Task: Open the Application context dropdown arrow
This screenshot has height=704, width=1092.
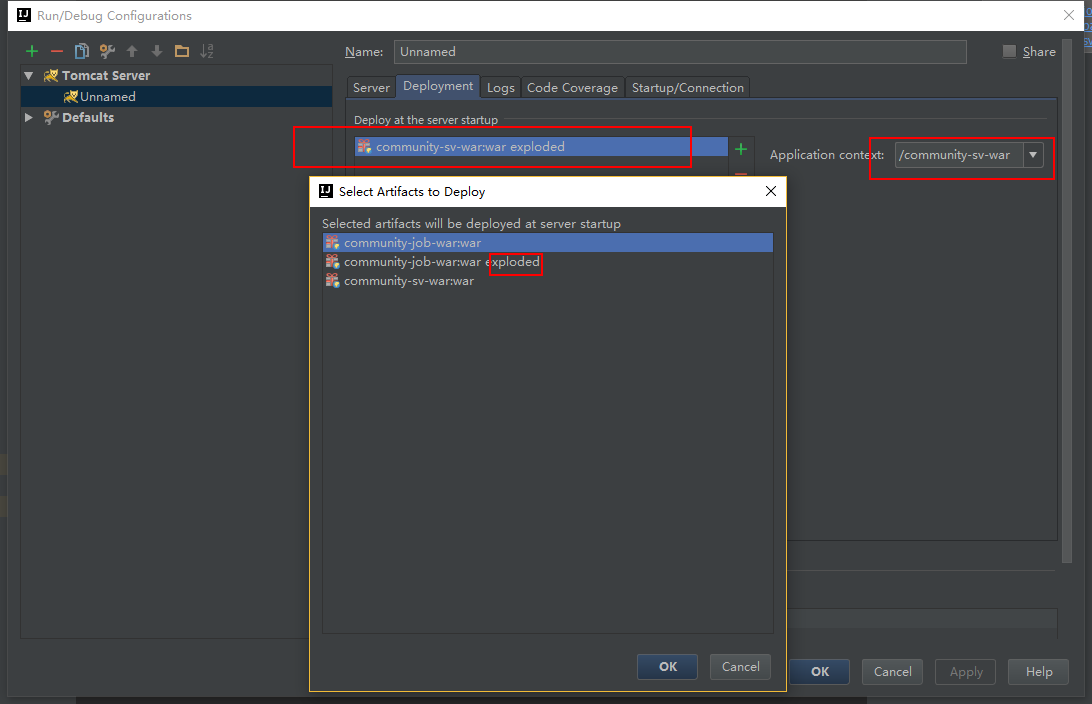Action: tap(1034, 155)
